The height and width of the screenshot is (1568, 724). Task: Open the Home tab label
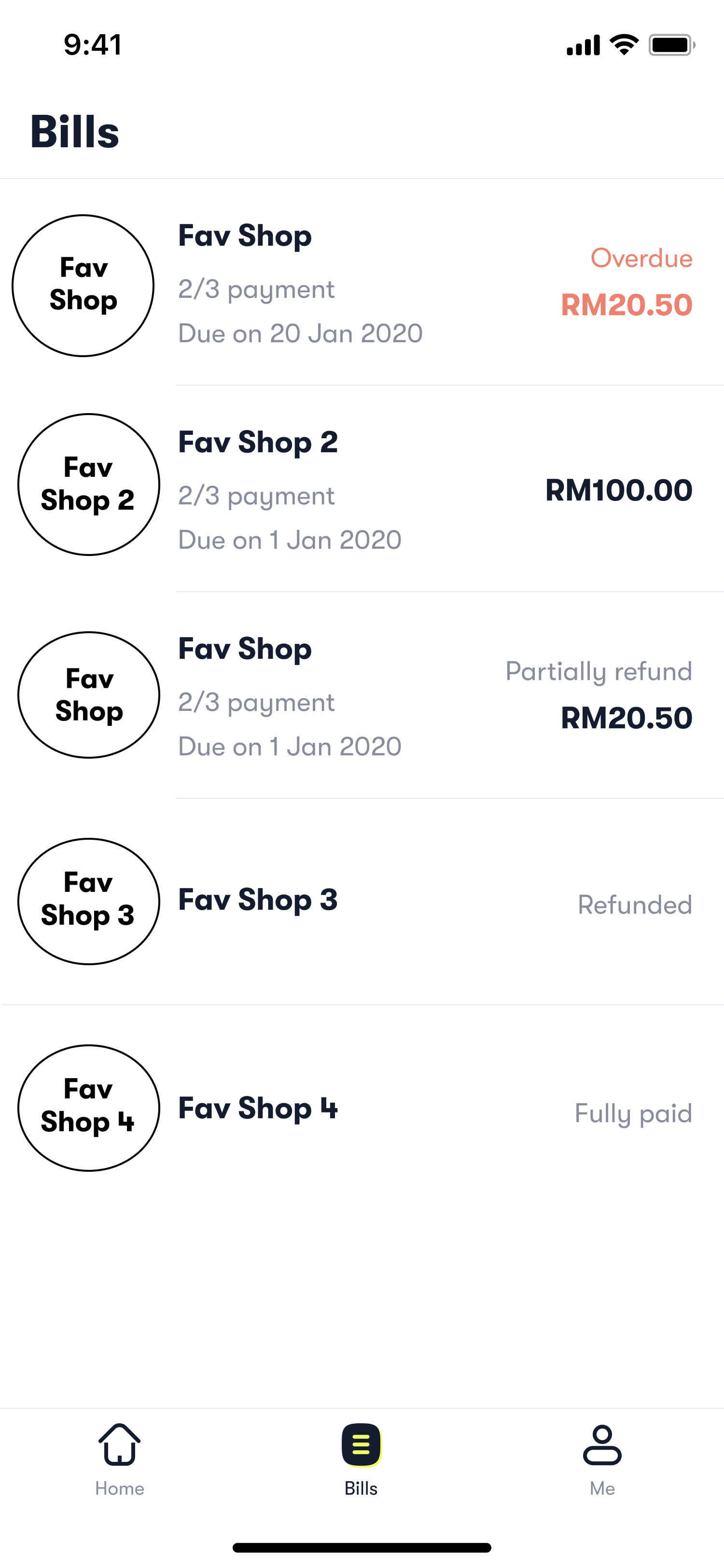pyautogui.click(x=119, y=1488)
